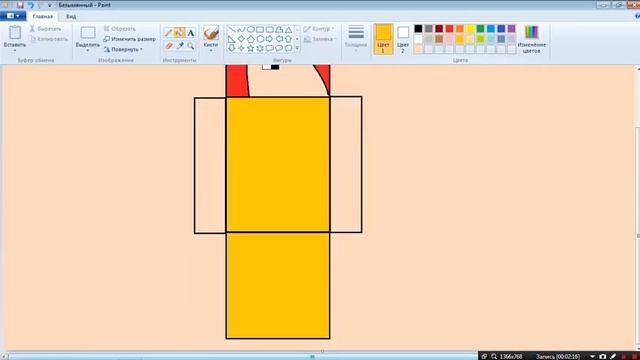
Task: Pick the yellow color swatch
Action: pyautogui.click(x=470, y=29)
